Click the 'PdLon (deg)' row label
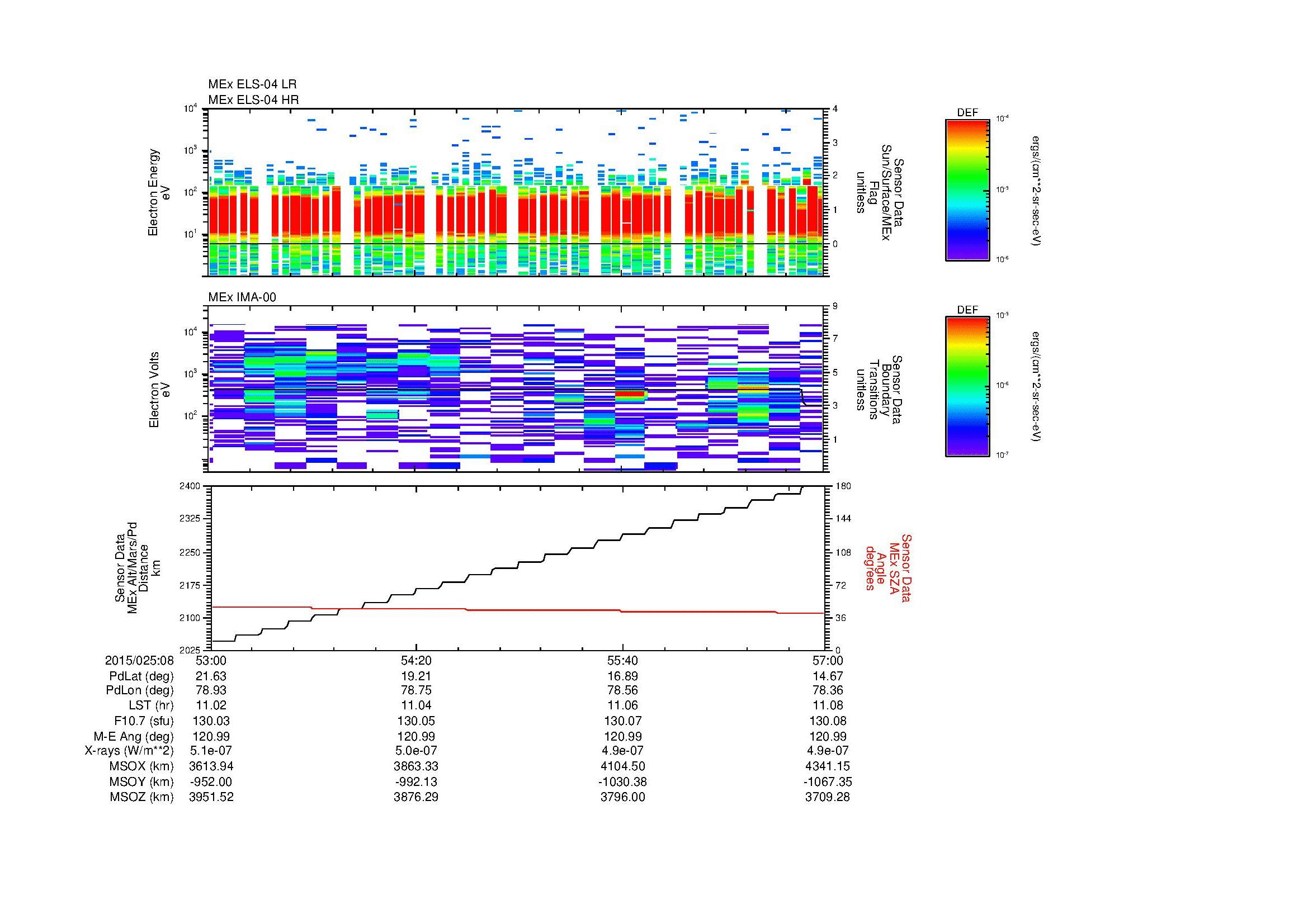The width and height of the screenshot is (1308, 924). (x=140, y=690)
